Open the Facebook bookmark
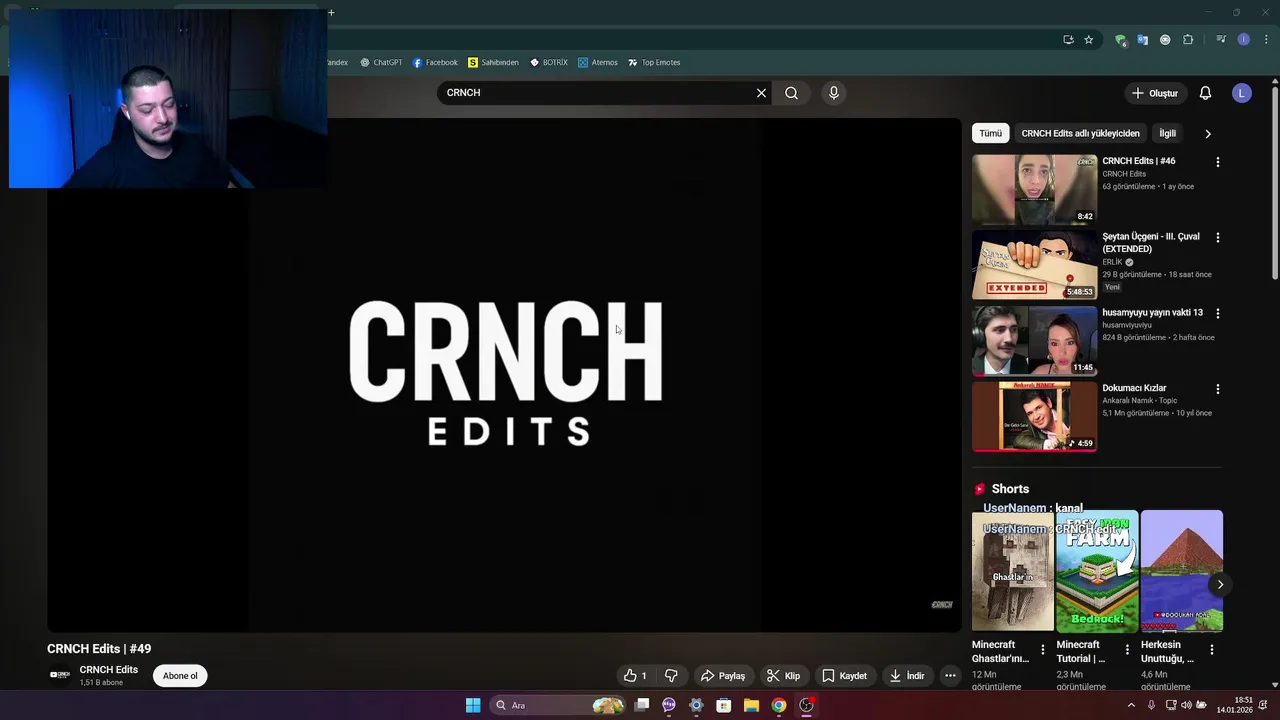The height and width of the screenshot is (720, 1280). pyautogui.click(x=435, y=62)
